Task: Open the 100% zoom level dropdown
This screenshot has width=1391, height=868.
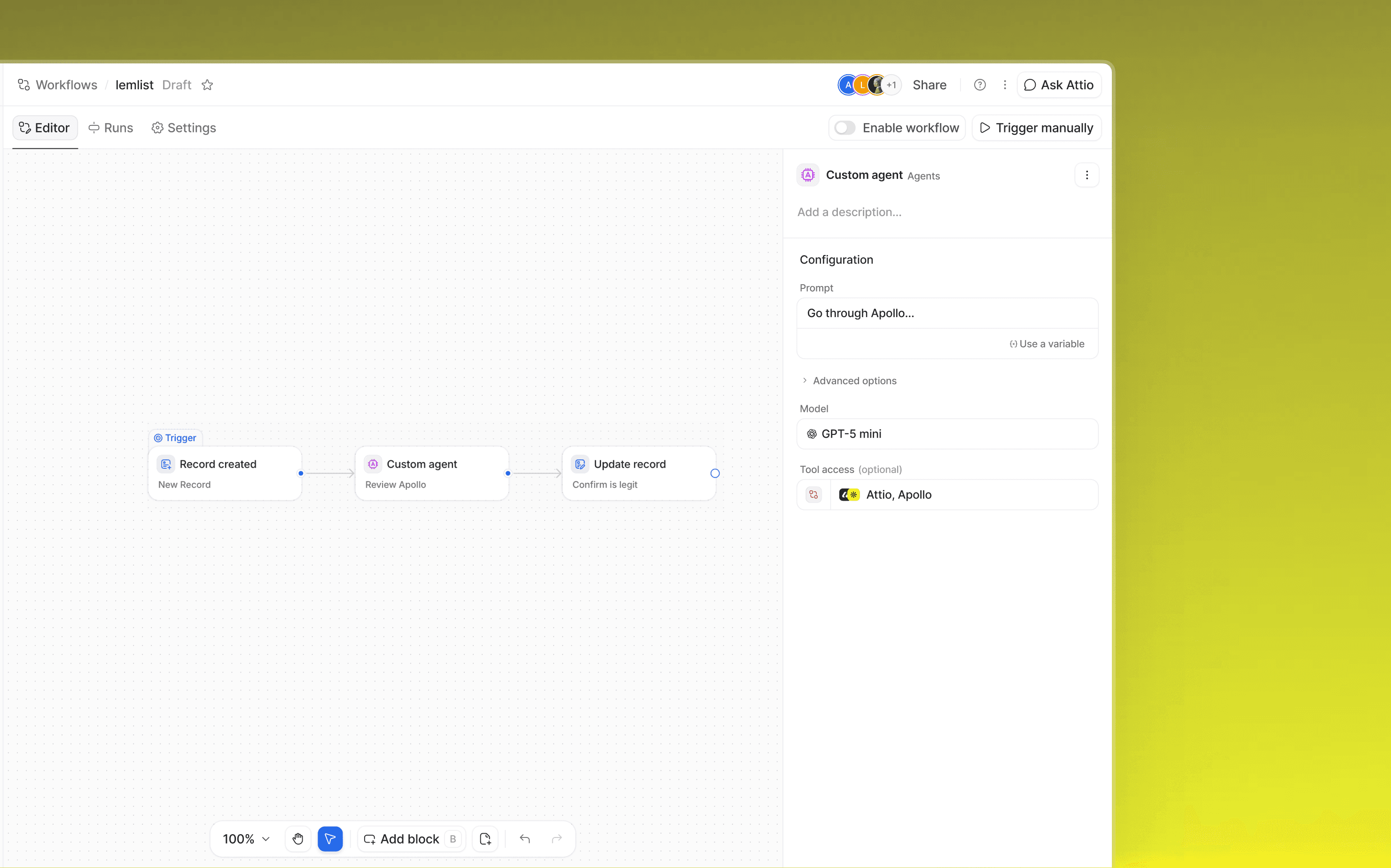Action: 246,839
